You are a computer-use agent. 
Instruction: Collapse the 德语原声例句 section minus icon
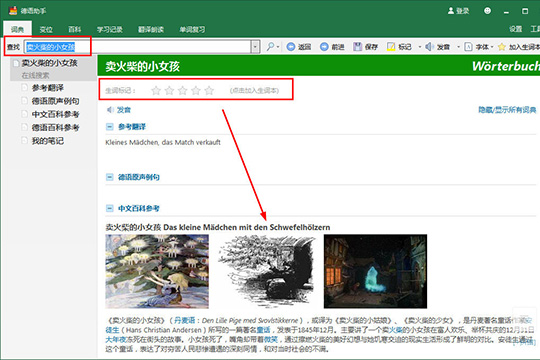click(110, 177)
